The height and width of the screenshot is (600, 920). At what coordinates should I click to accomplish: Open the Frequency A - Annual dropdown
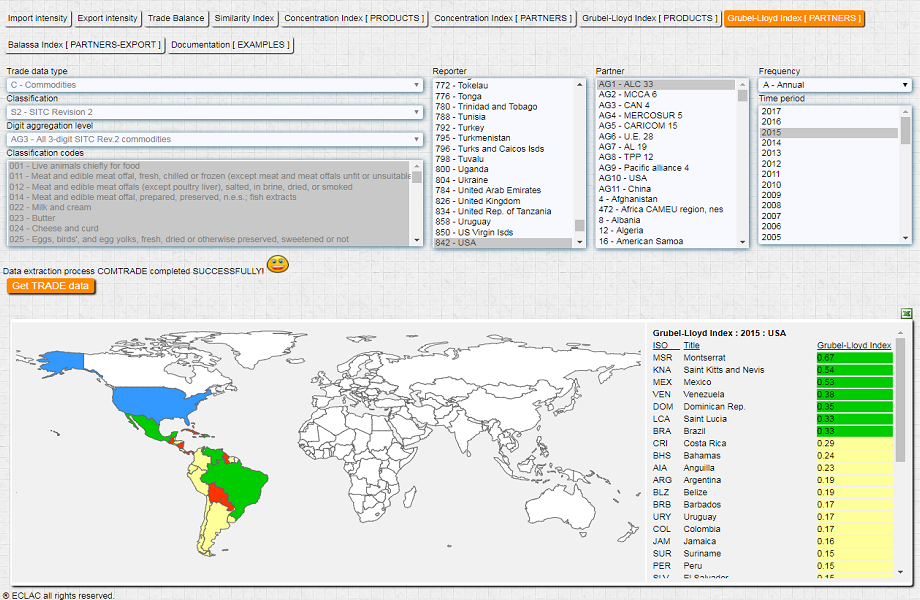click(x=834, y=85)
